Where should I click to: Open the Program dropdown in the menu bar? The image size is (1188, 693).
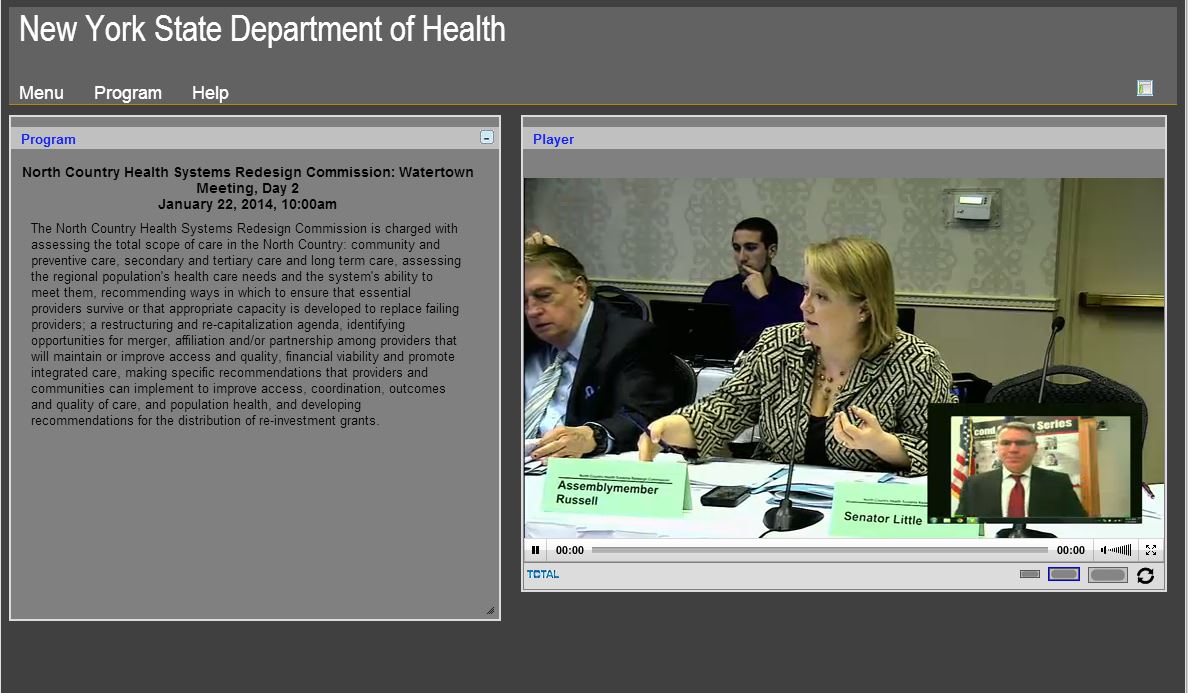tap(127, 93)
